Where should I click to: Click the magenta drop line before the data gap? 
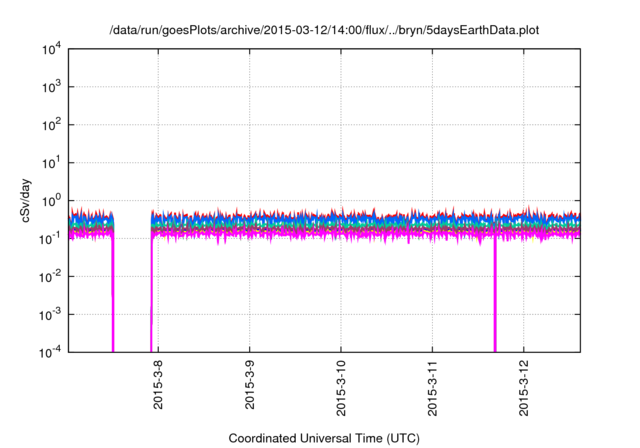pyautogui.click(x=113, y=294)
